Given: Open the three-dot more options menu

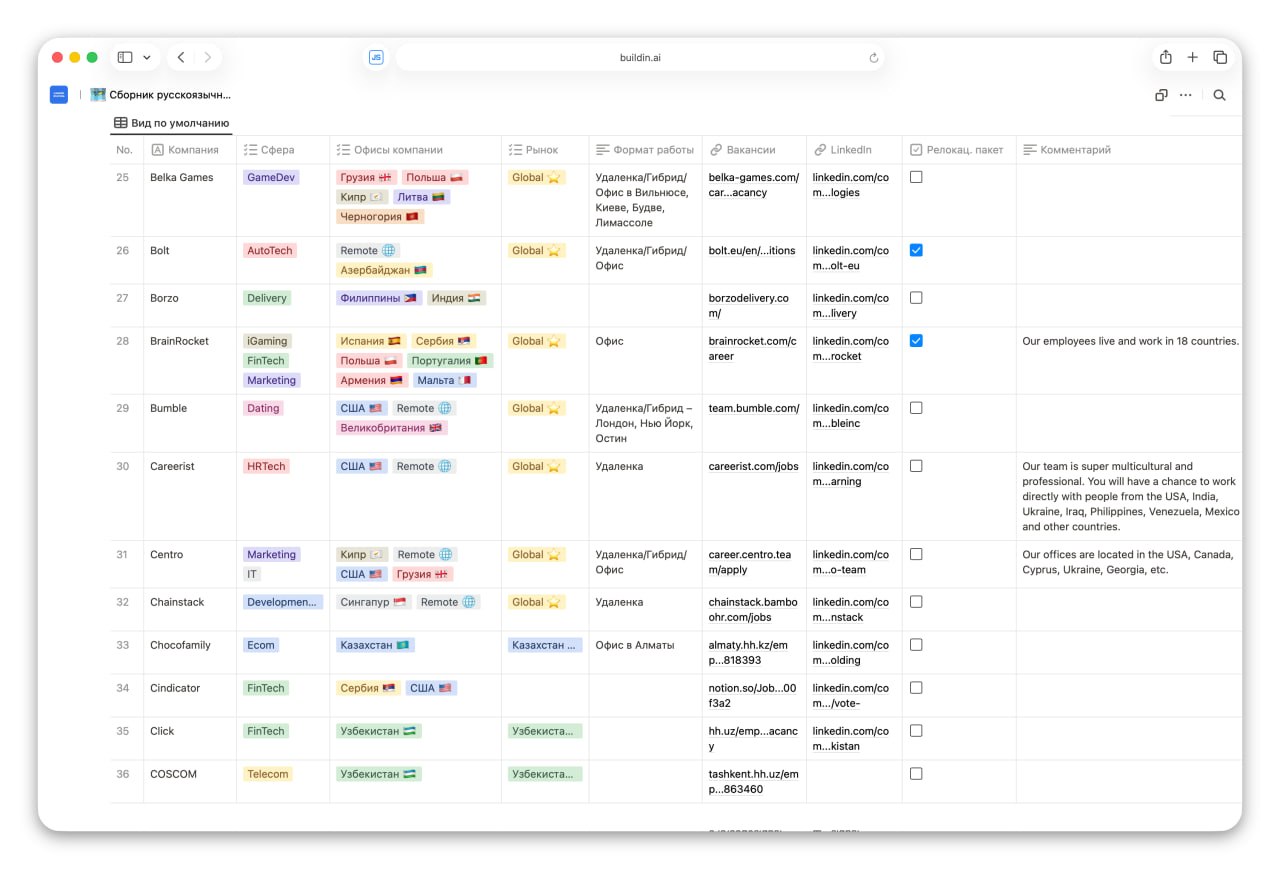Looking at the screenshot, I should pos(1186,95).
